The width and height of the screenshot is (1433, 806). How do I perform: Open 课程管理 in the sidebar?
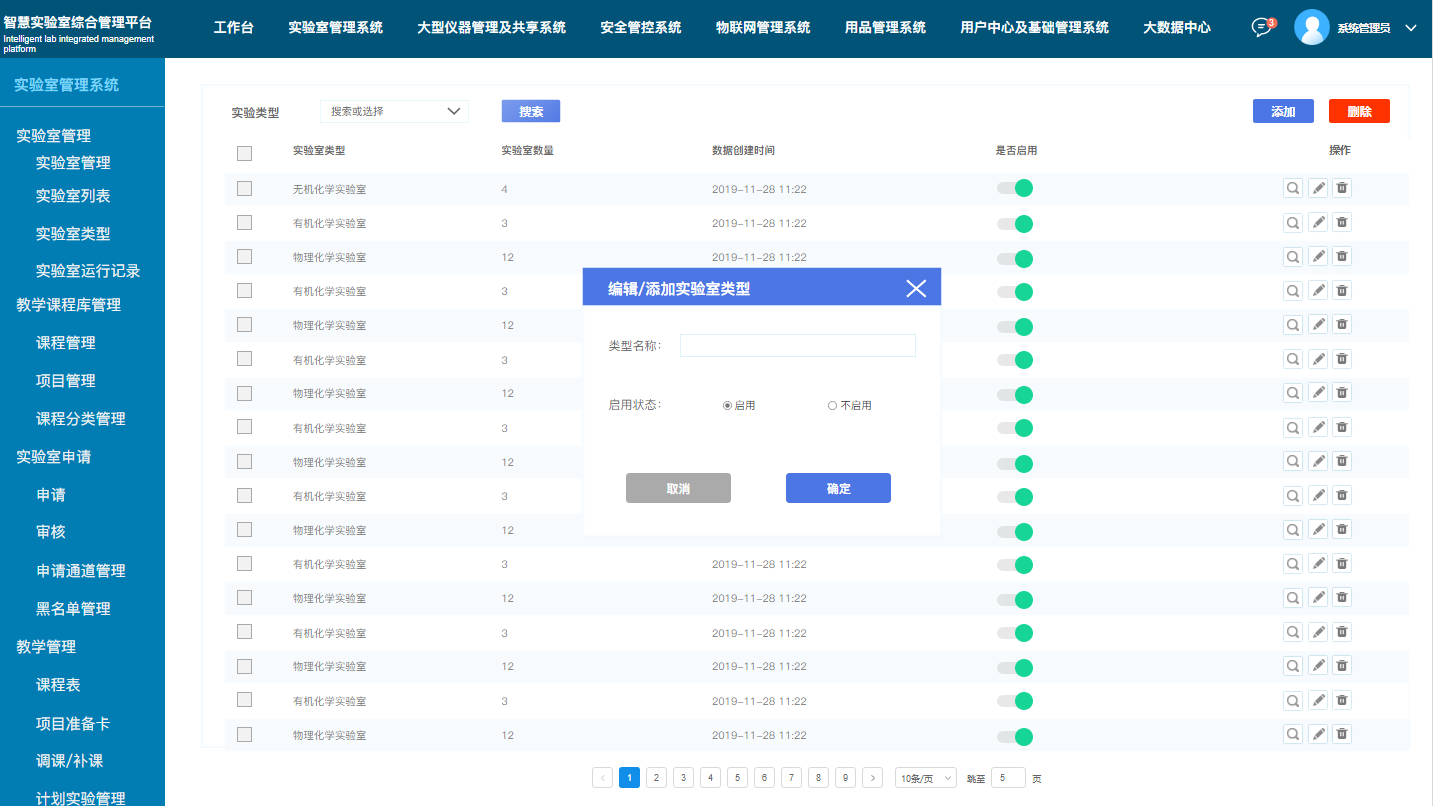pos(66,343)
